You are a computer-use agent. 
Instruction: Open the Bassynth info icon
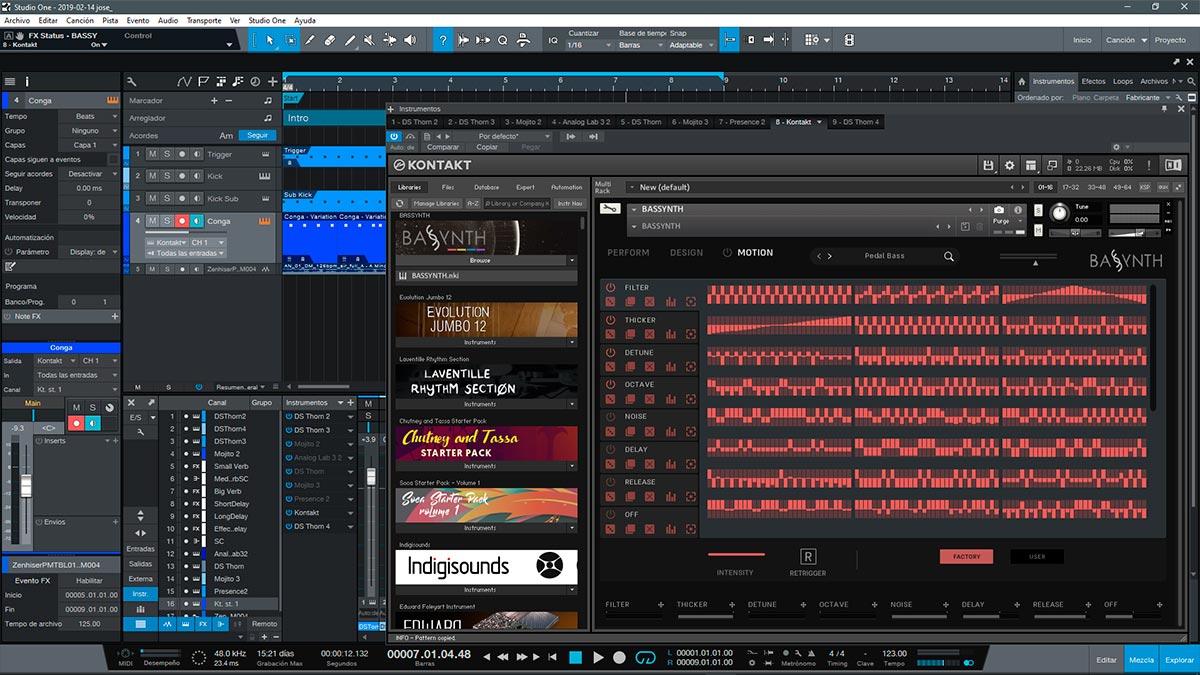pos(1019,210)
